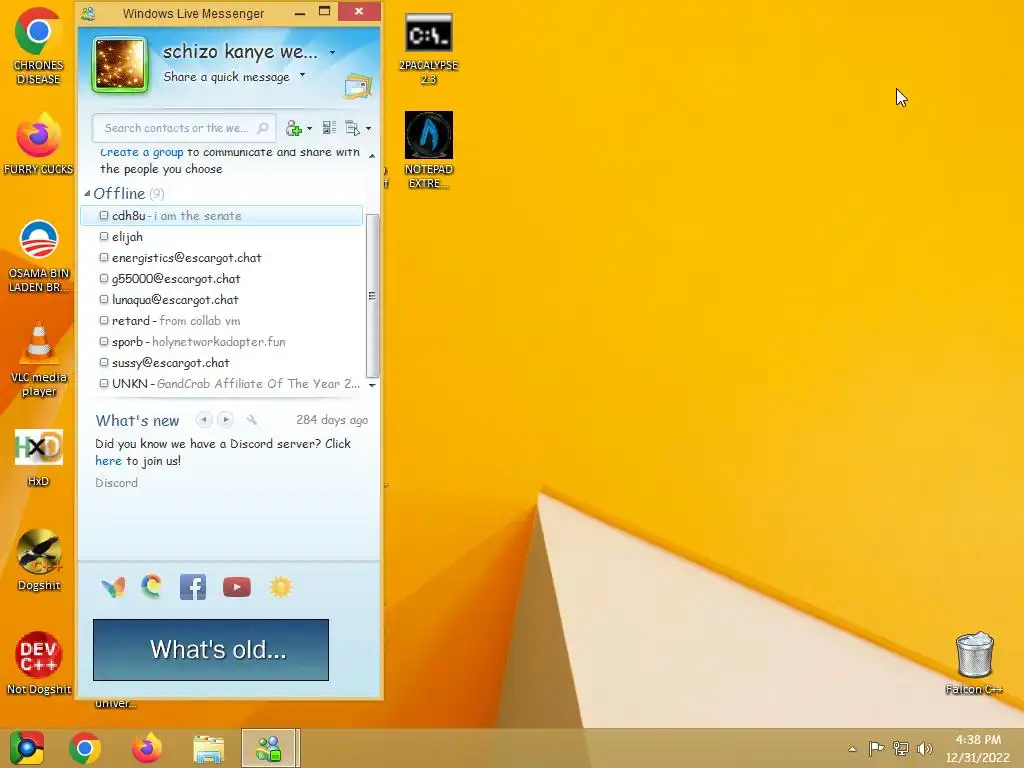Screen dimensions: 1024x768
Task: Click the '284 days ago' text
Action: (x=332, y=420)
